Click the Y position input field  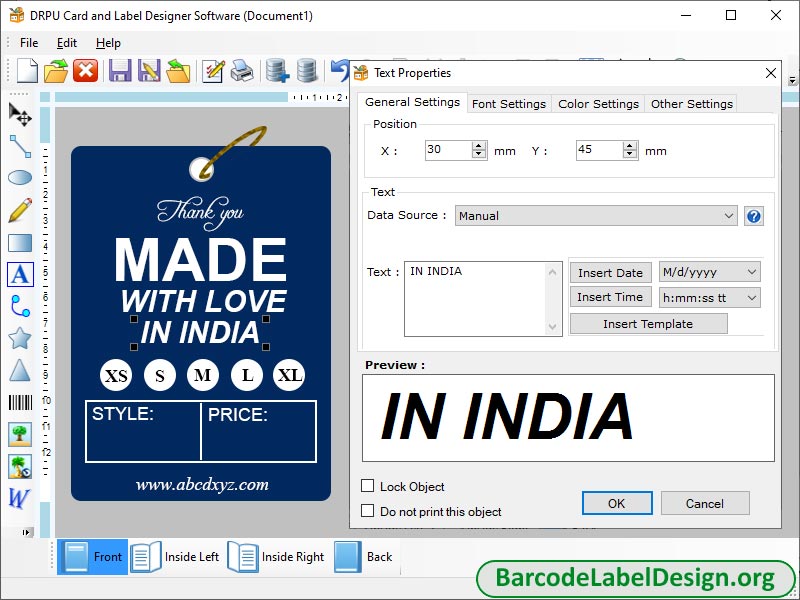tap(600, 150)
